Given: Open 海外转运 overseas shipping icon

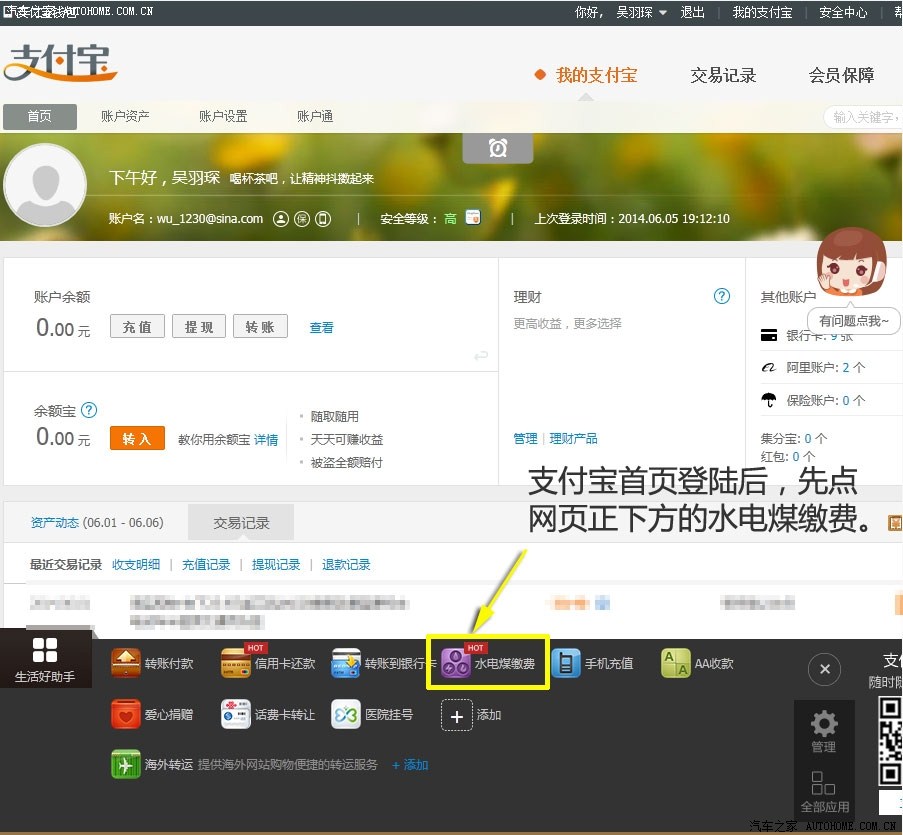Looking at the screenshot, I should pyautogui.click(x=126, y=764).
